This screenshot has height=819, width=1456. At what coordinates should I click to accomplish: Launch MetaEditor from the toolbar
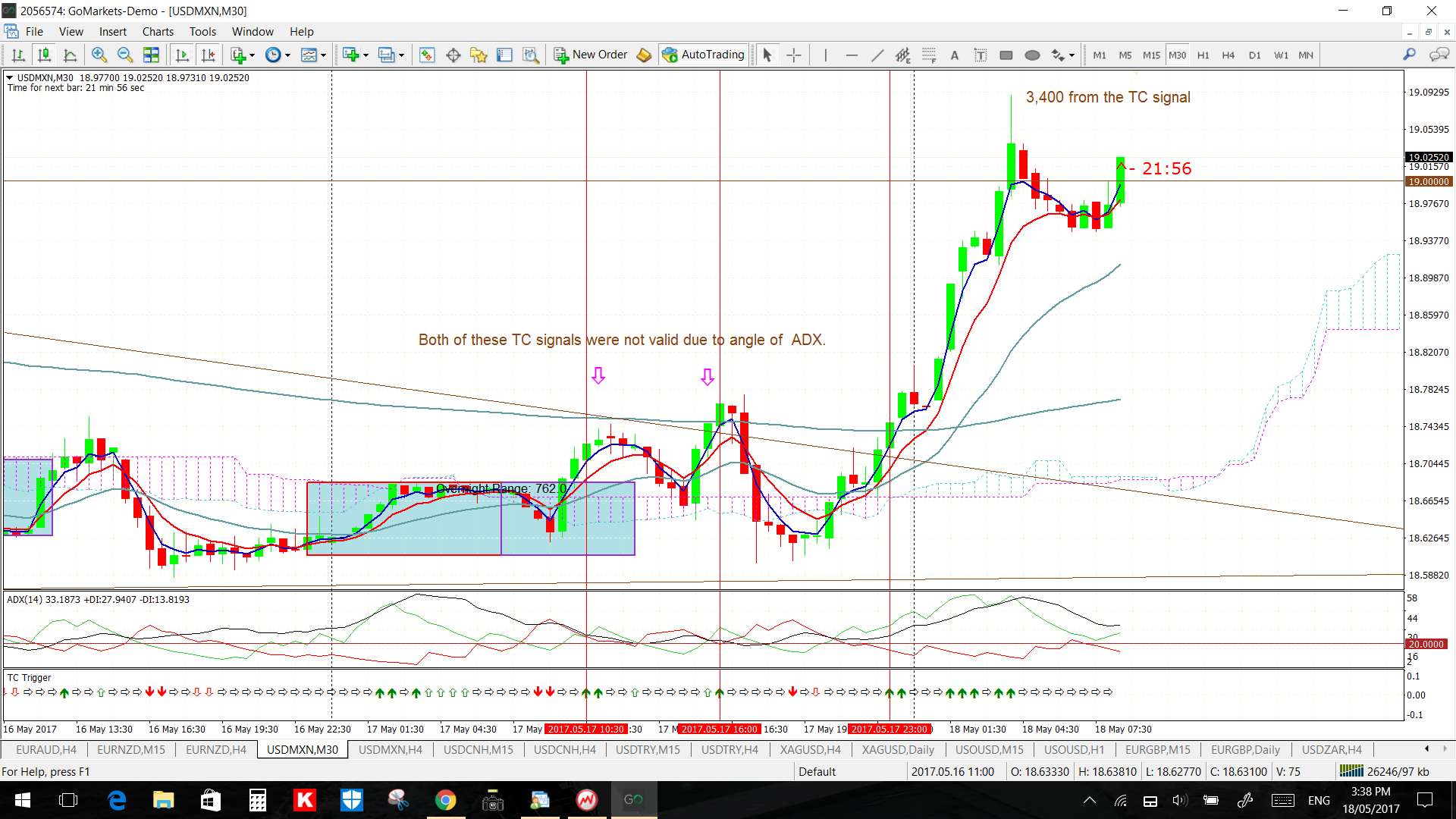pos(644,55)
